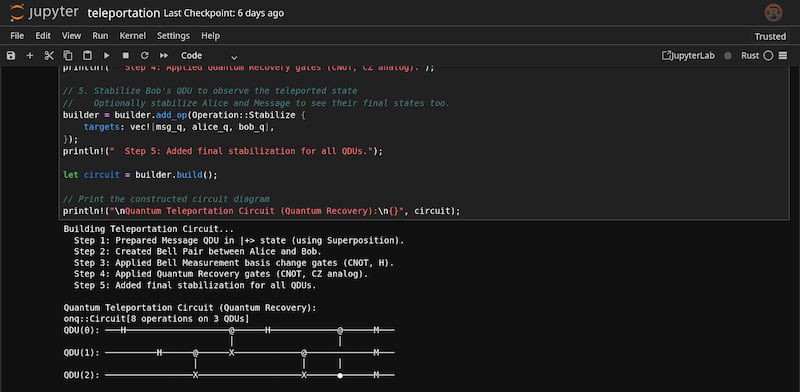The width and height of the screenshot is (800, 392).
Task: Interrupt the kernel with the stop icon
Action: coord(126,56)
